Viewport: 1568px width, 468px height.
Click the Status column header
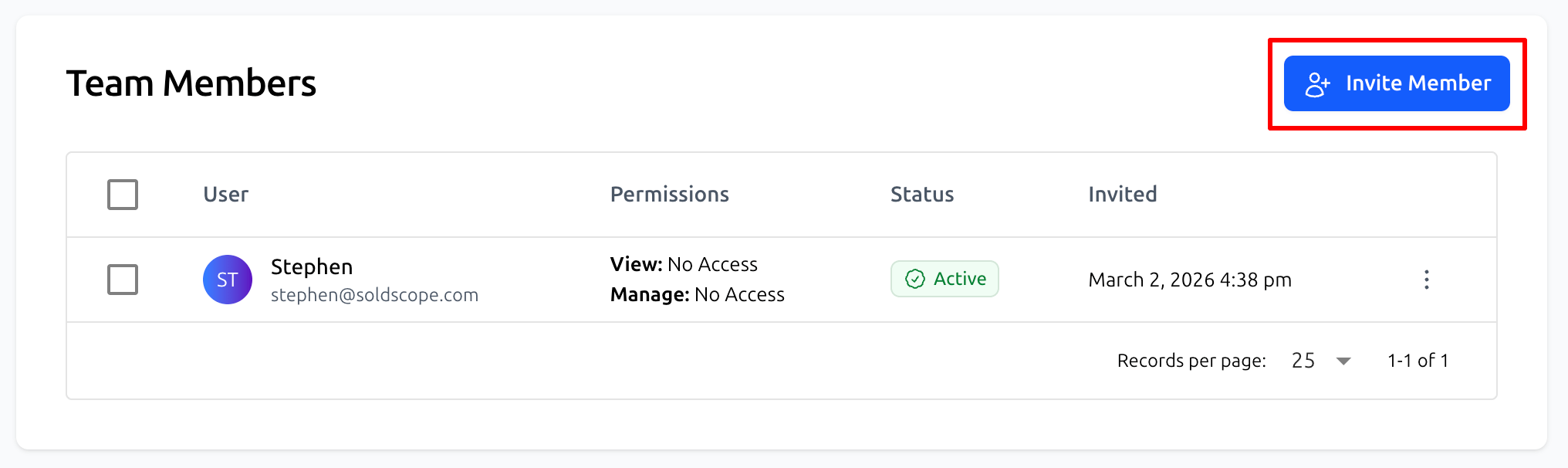click(x=921, y=195)
